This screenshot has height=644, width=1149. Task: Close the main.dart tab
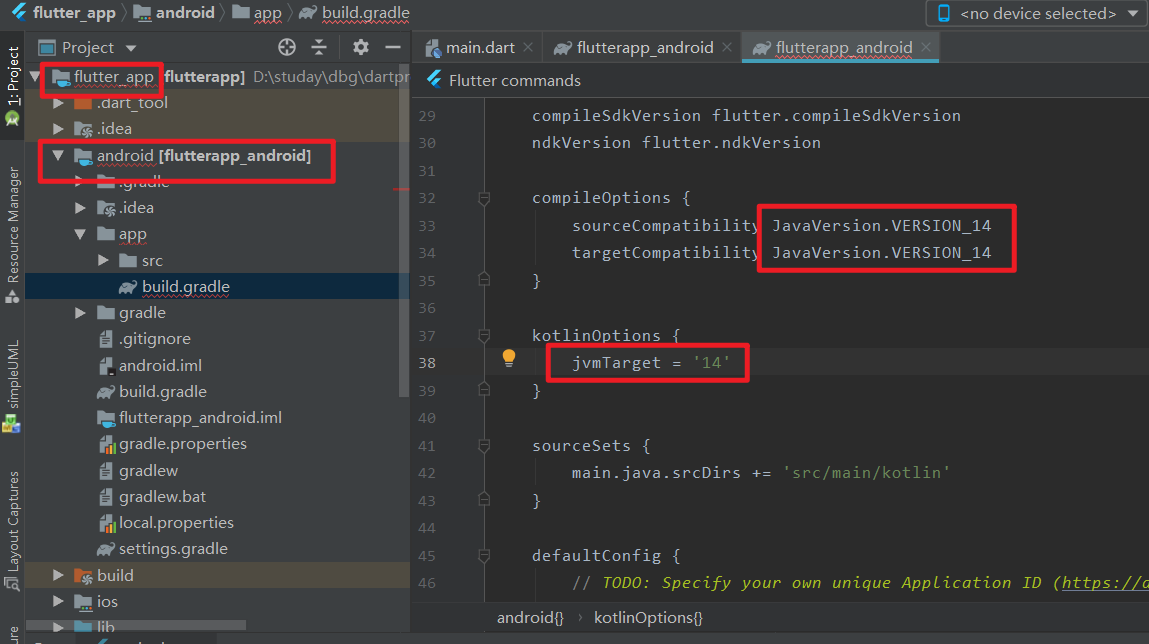[x=528, y=47]
